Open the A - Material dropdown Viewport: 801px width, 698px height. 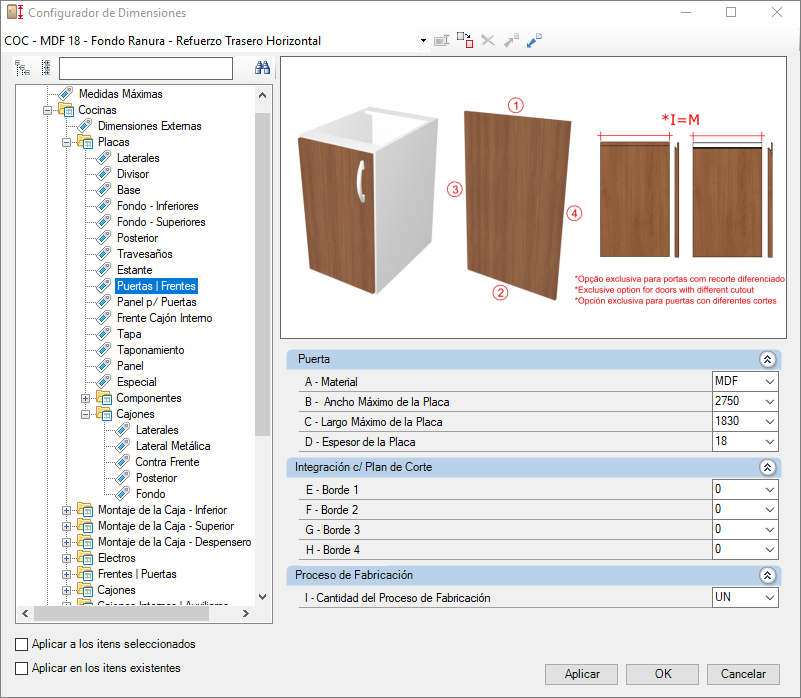[768, 382]
